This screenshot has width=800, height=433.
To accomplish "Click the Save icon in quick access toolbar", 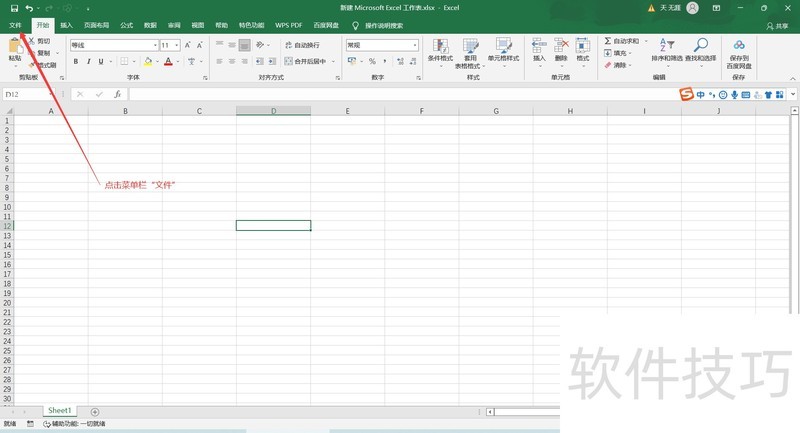I will click(x=14, y=8).
